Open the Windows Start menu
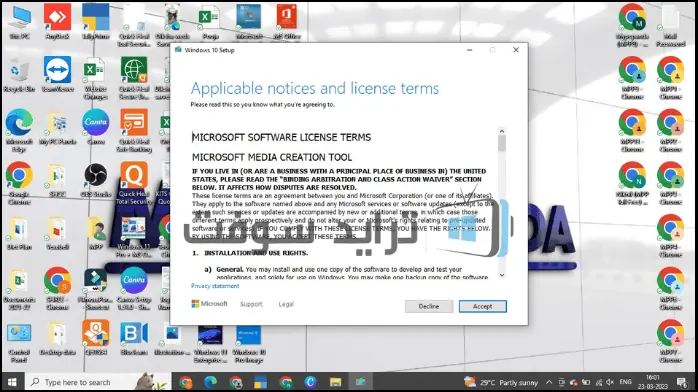This screenshot has height=392, width=698. (12, 382)
